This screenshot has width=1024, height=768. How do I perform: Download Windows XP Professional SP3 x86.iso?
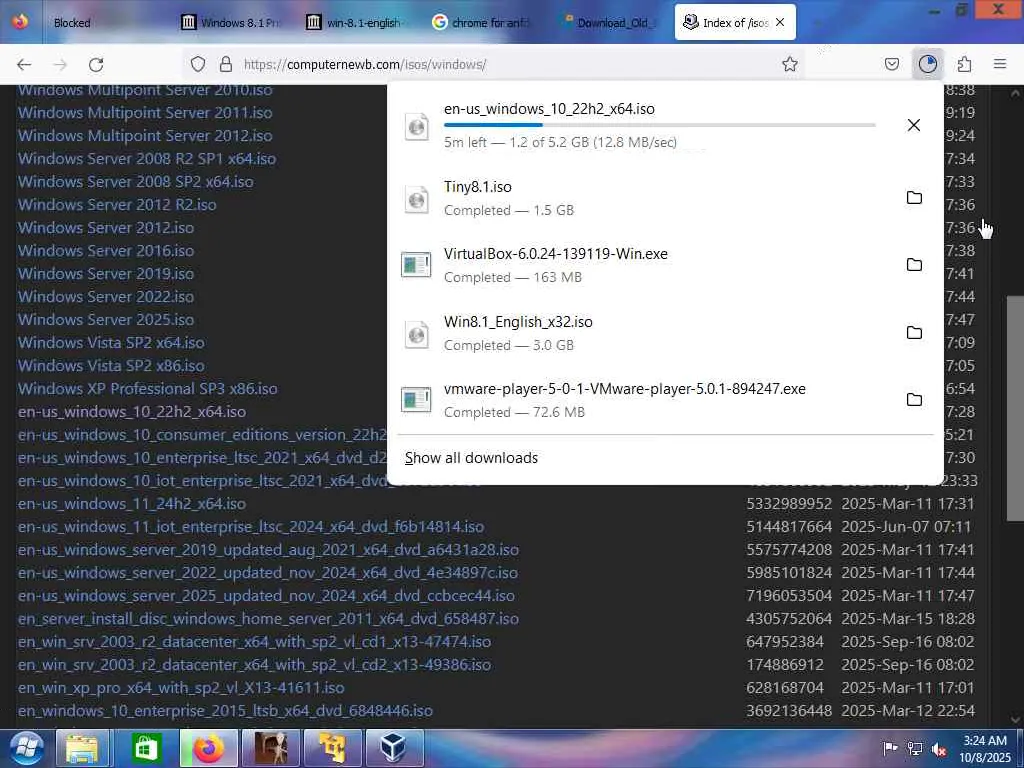(148, 389)
